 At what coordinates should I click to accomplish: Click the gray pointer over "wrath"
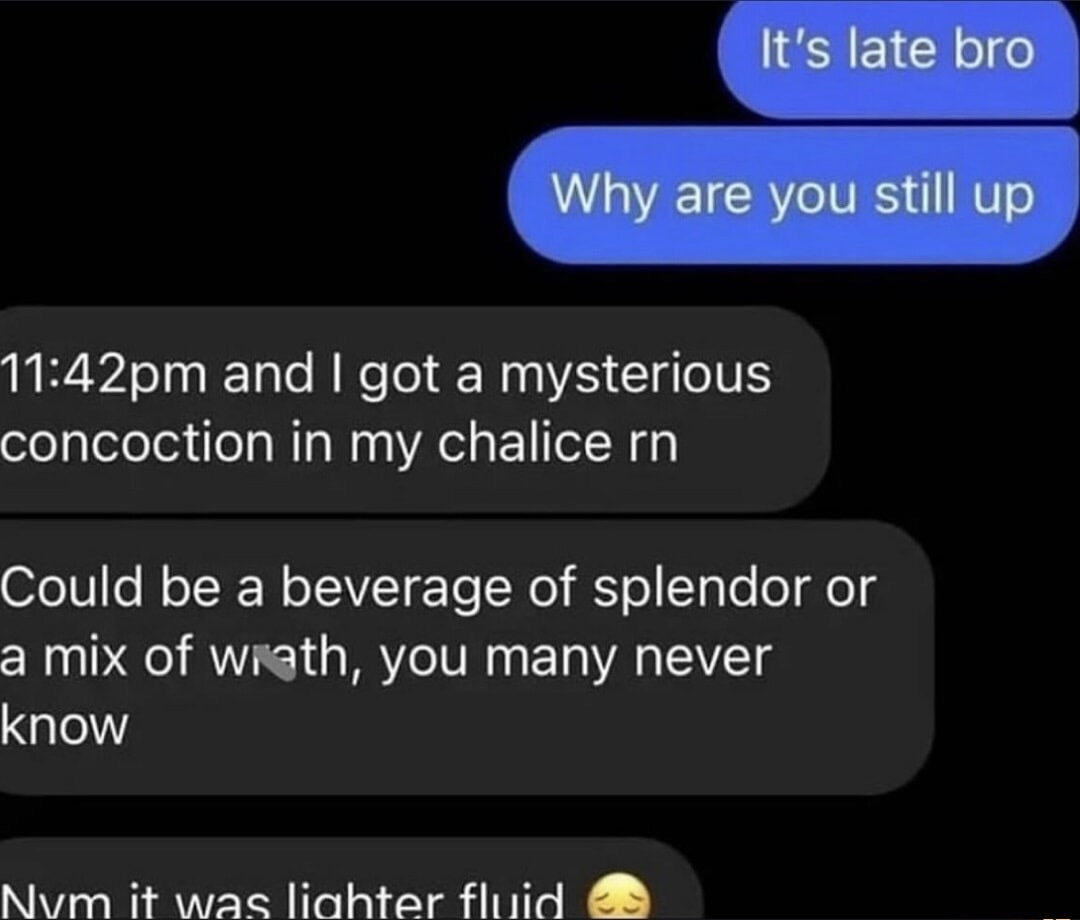[x=274, y=661]
